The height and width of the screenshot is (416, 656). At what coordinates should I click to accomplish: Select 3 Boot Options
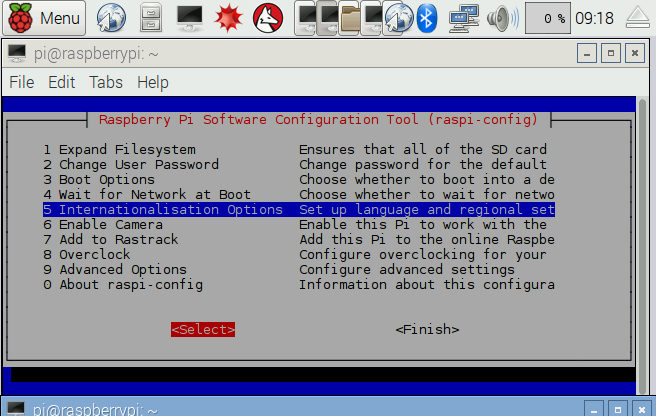[299, 180]
